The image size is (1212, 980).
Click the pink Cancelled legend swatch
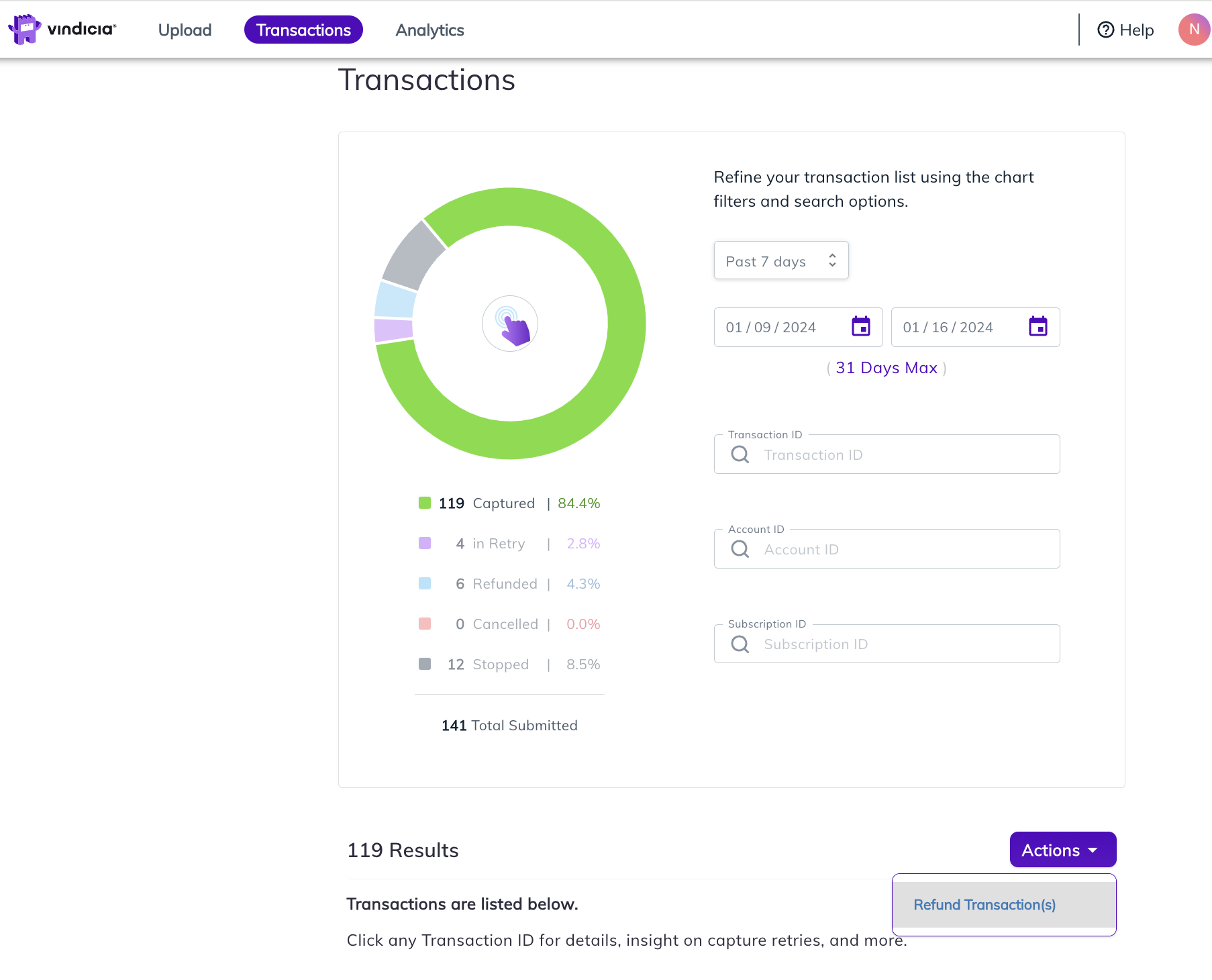425,624
